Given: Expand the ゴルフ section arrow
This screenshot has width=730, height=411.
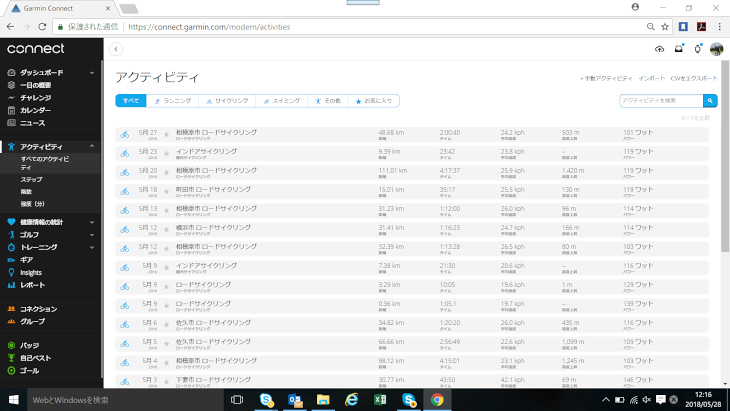Looking at the screenshot, I should [x=92, y=235].
